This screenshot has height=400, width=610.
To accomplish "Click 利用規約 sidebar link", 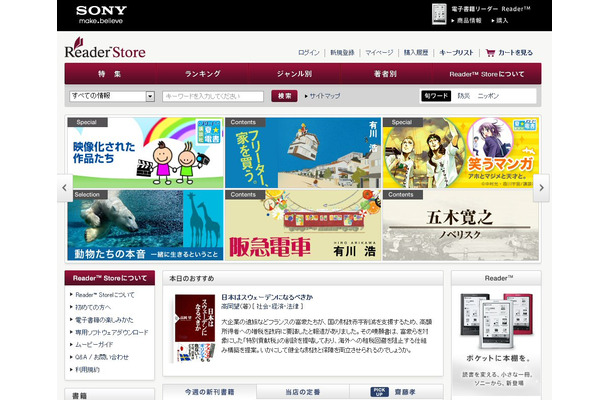I will pyautogui.click(x=88, y=370).
